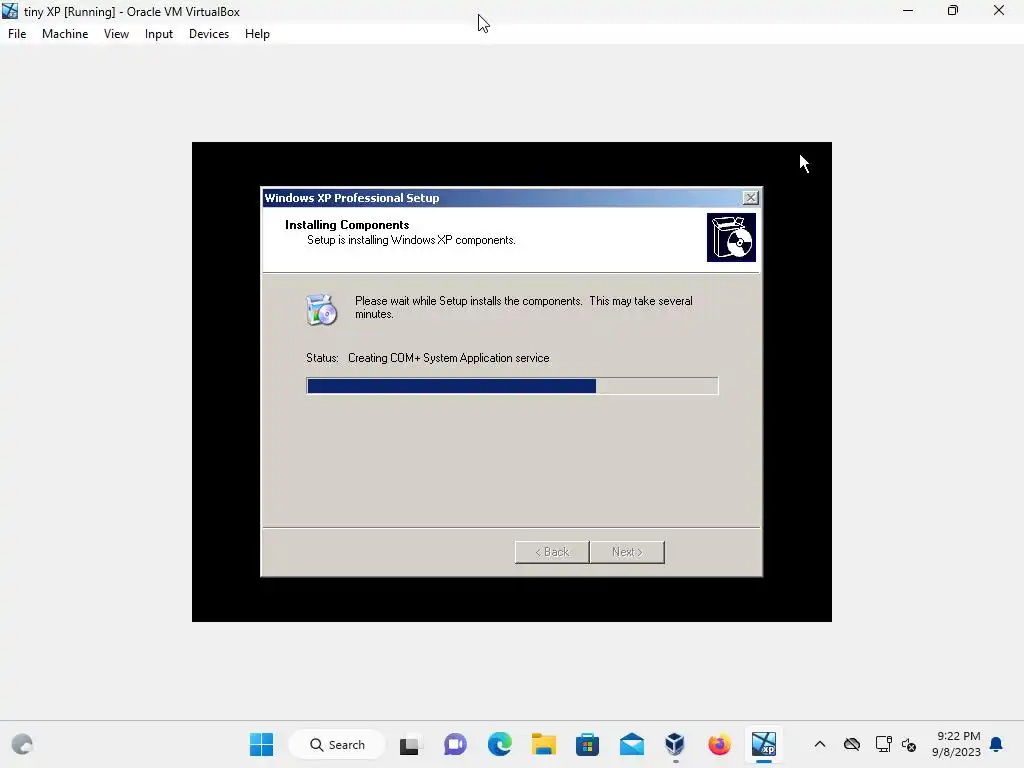This screenshot has width=1024, height=768.
Task: Open the Devices menu
Action: pyautogui.click(x=209, y=34)
